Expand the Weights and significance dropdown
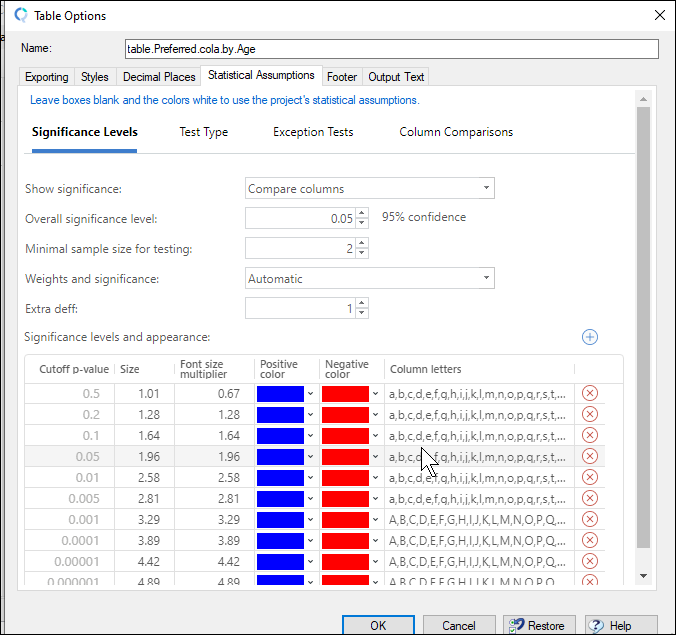676x635 pixels. coord(369,279)
